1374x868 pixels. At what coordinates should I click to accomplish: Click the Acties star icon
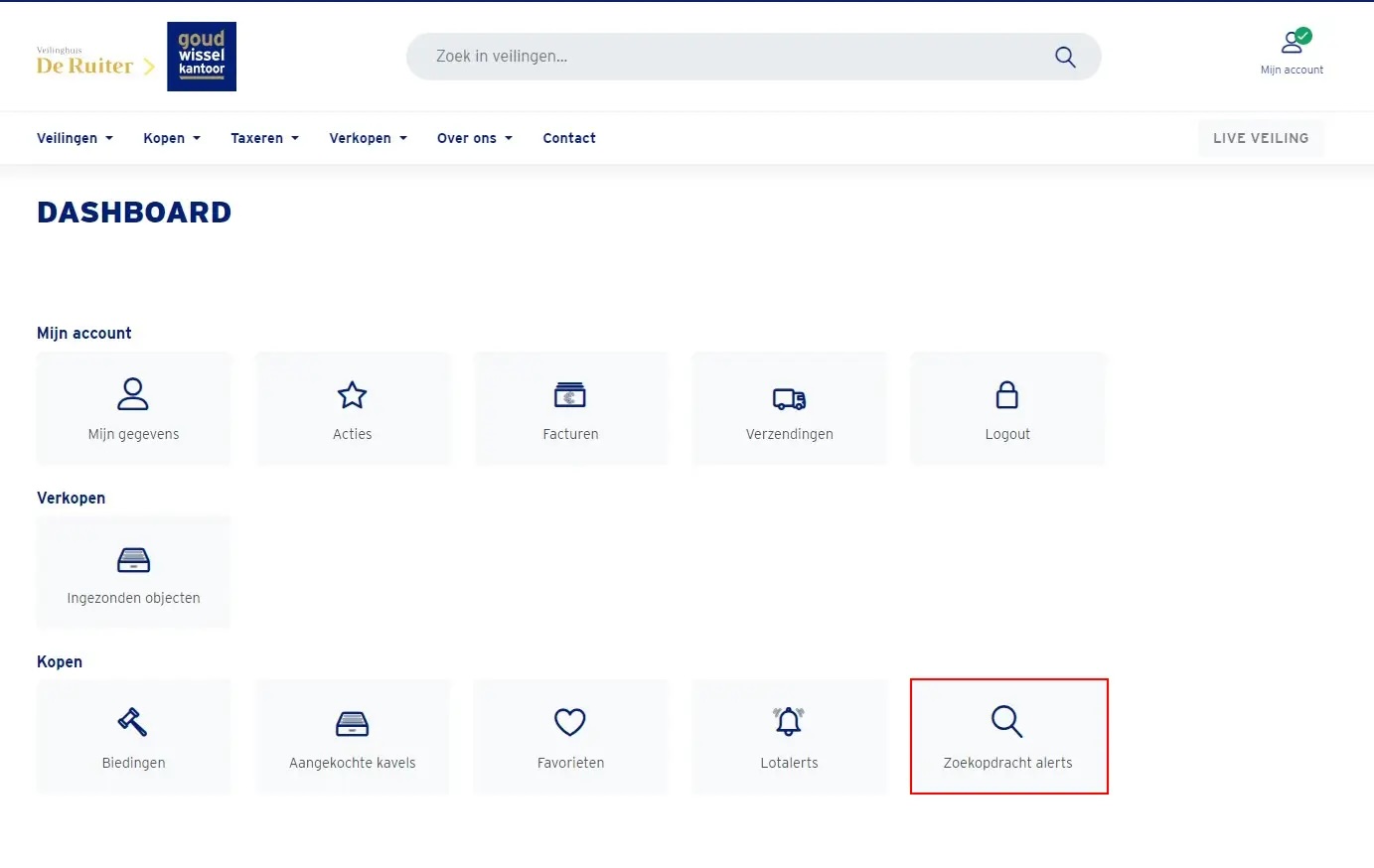[x=352, y=395]
